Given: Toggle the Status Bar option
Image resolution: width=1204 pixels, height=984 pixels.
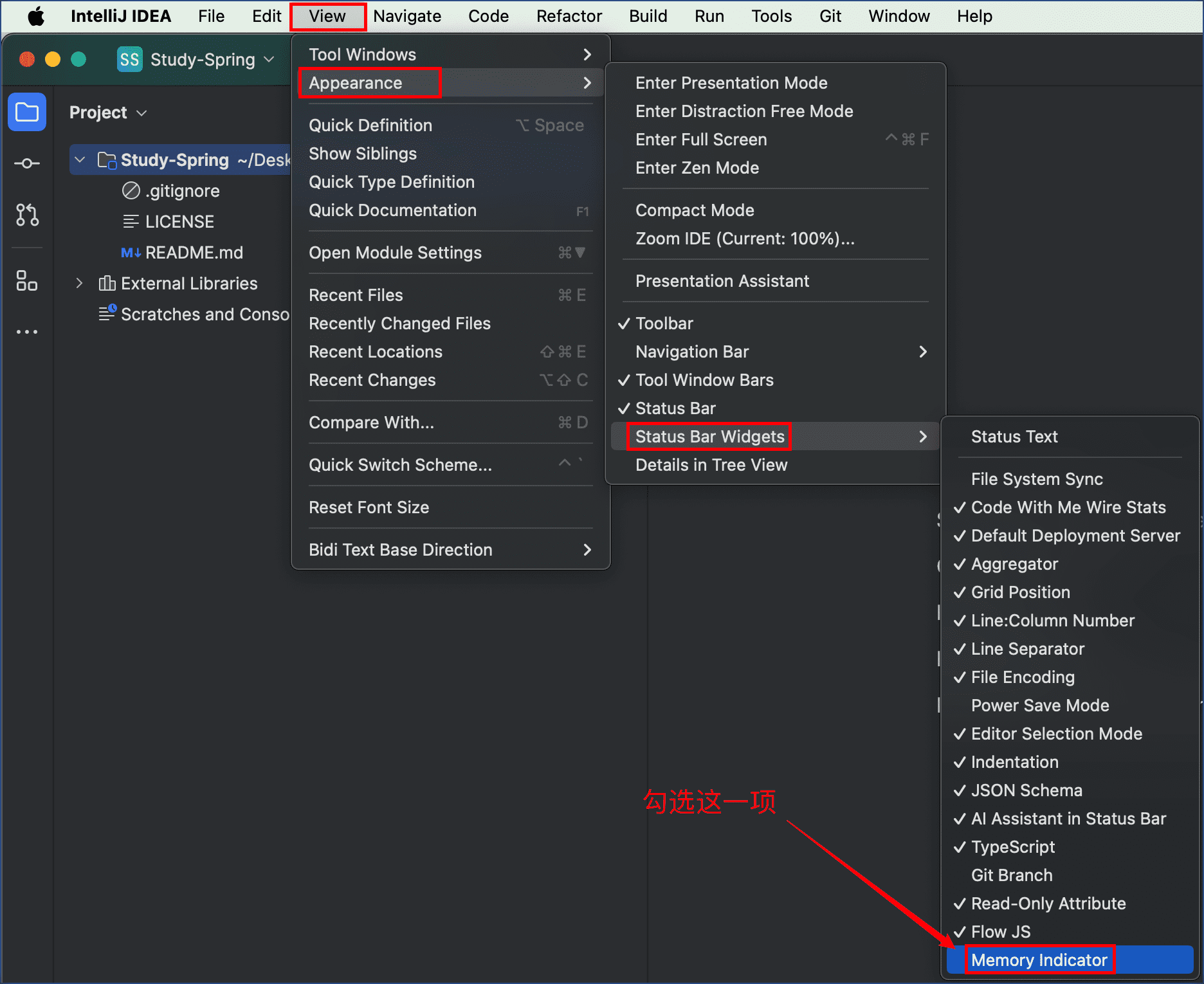Looking at the screenshot, I should [x=776, y=408].
